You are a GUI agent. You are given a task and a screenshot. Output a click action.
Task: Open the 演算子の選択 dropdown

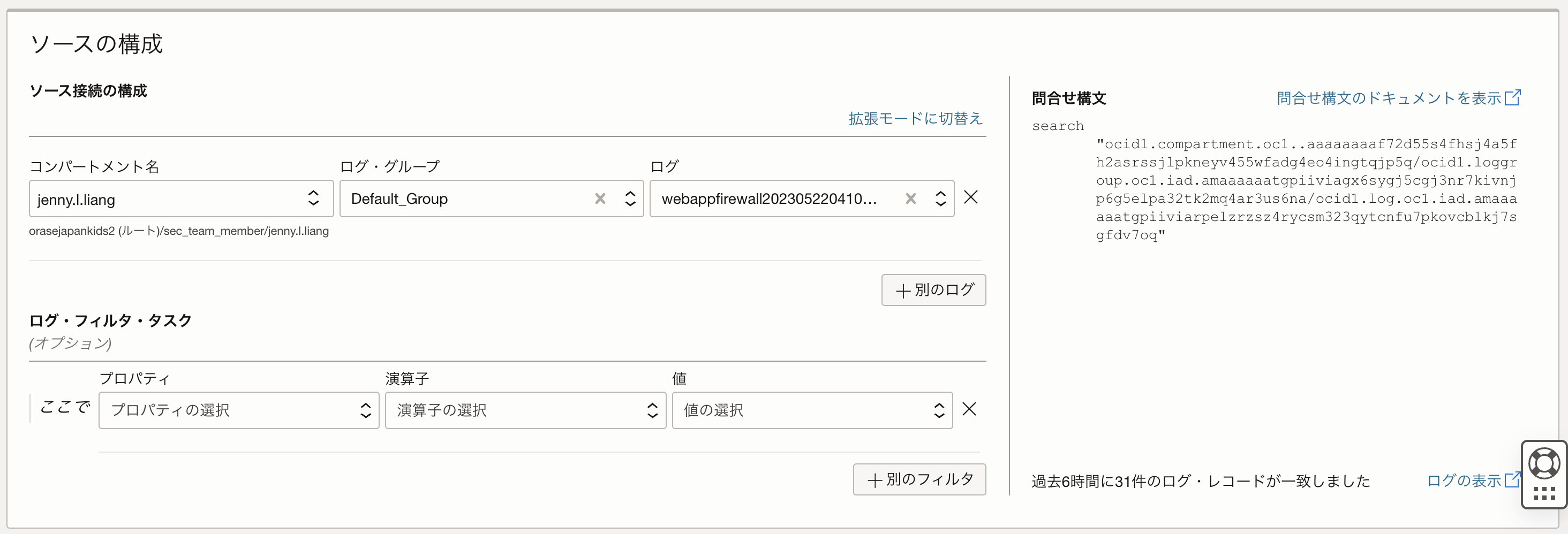525,410
